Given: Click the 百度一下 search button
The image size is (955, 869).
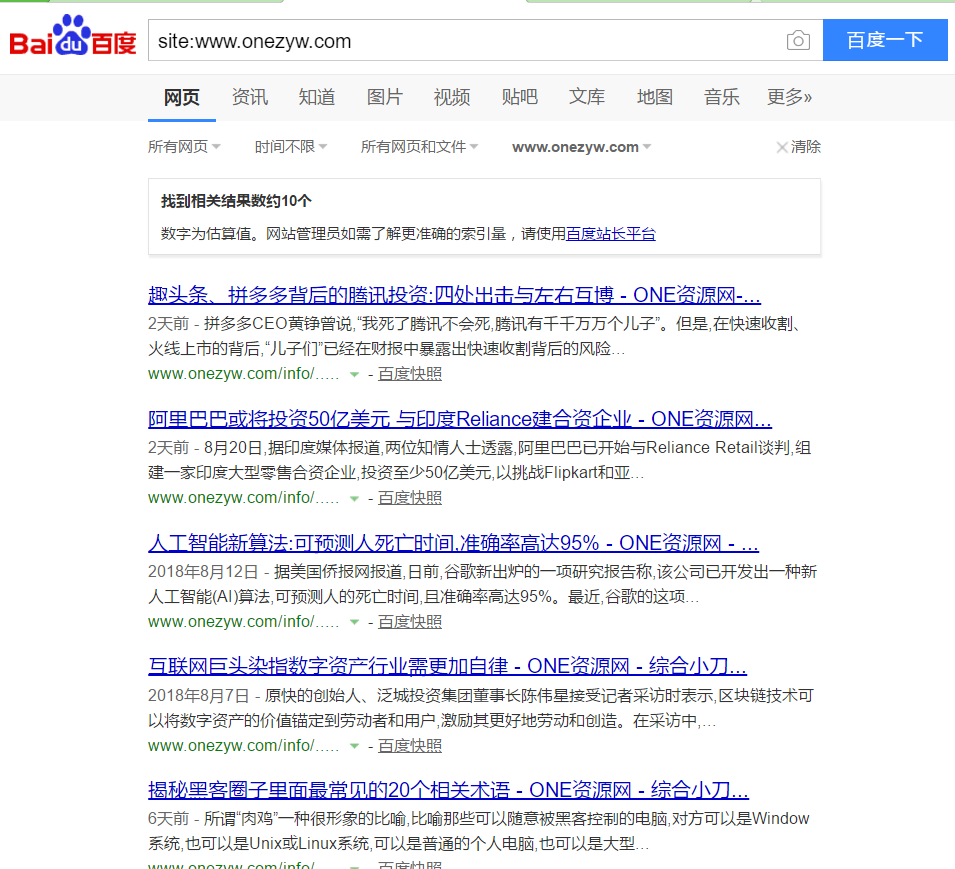Looking at the screenshot, I should click(x=885, y=40).
